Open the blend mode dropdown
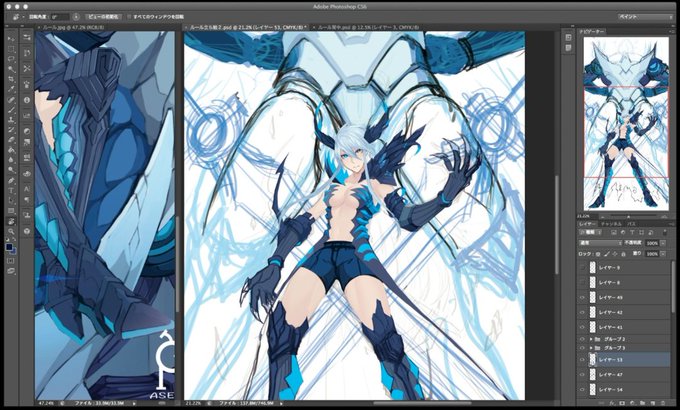 600,243
